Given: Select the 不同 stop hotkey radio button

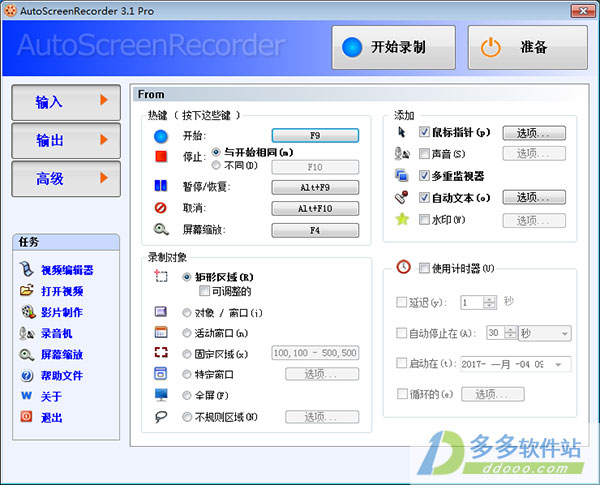Looking at the screenshot, I should pos(216,165).
